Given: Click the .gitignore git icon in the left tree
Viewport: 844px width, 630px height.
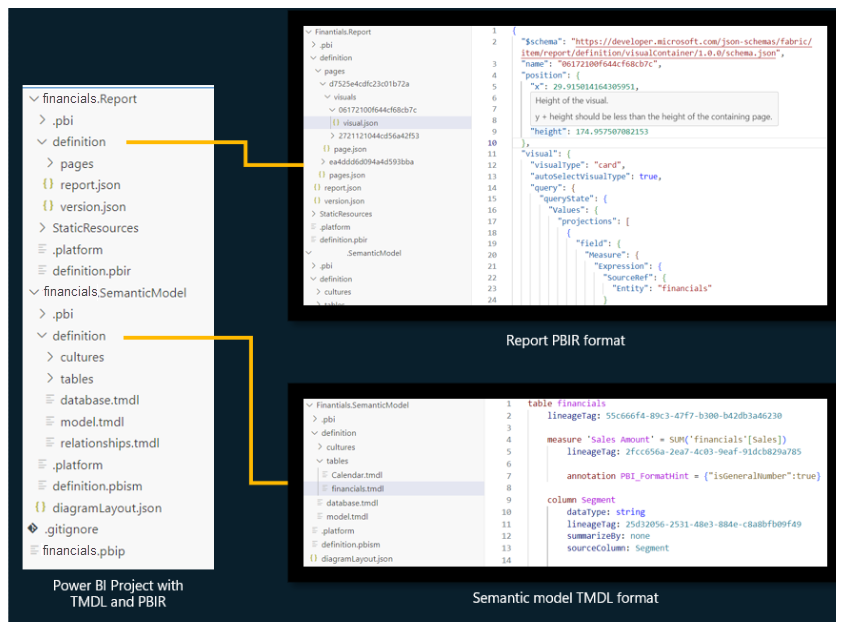Looking at the screenshot, I should (34, 529).
